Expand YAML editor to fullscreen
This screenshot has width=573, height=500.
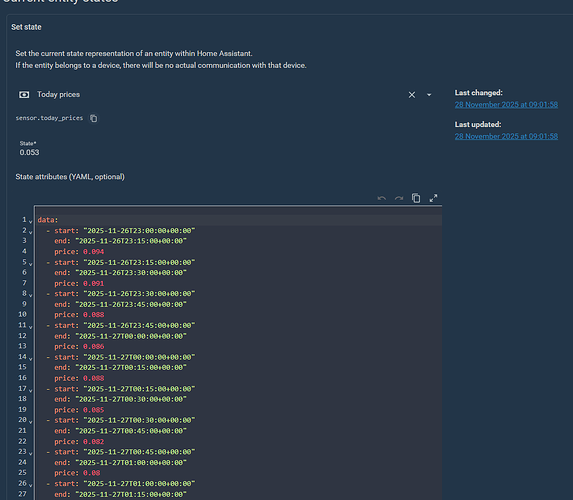pos(433,198)
